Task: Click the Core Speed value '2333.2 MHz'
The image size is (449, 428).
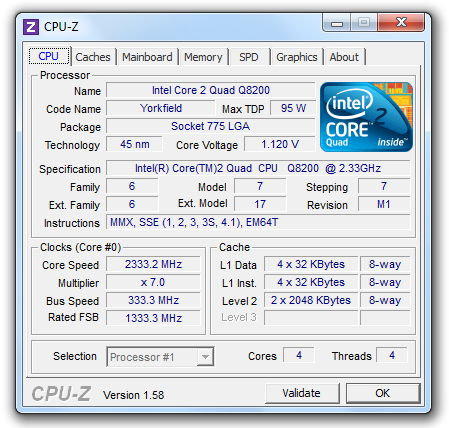Action: [153, 264]
